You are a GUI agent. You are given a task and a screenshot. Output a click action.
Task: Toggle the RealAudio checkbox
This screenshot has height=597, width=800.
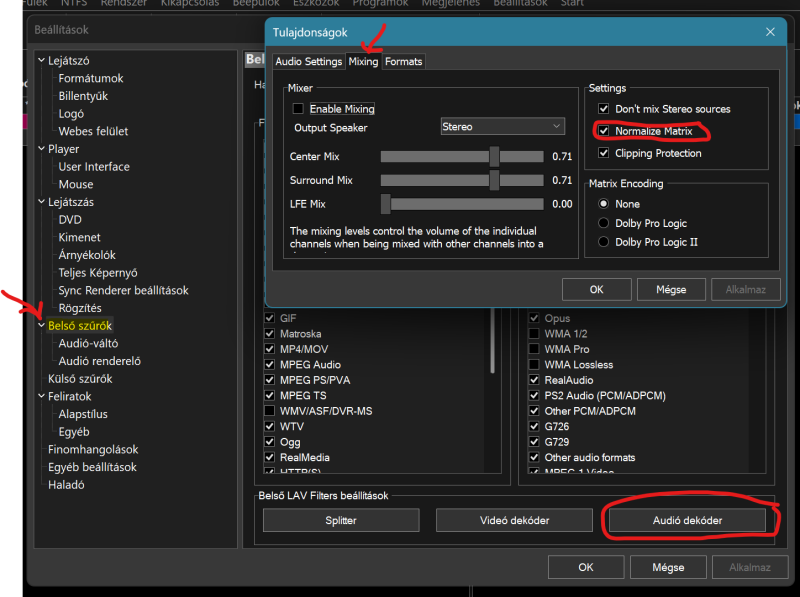534,380
